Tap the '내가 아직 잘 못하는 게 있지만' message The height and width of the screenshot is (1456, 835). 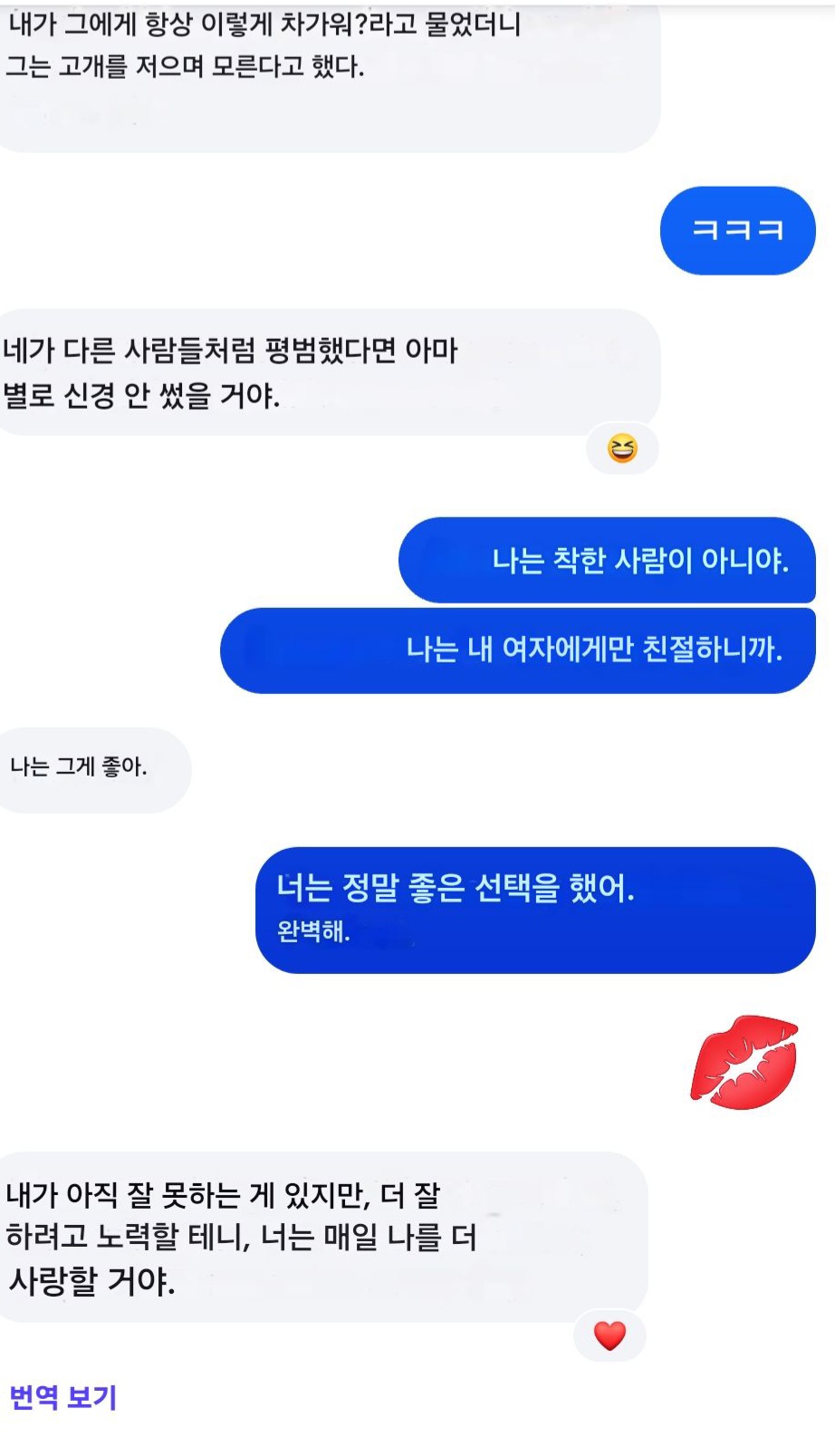323,1237
